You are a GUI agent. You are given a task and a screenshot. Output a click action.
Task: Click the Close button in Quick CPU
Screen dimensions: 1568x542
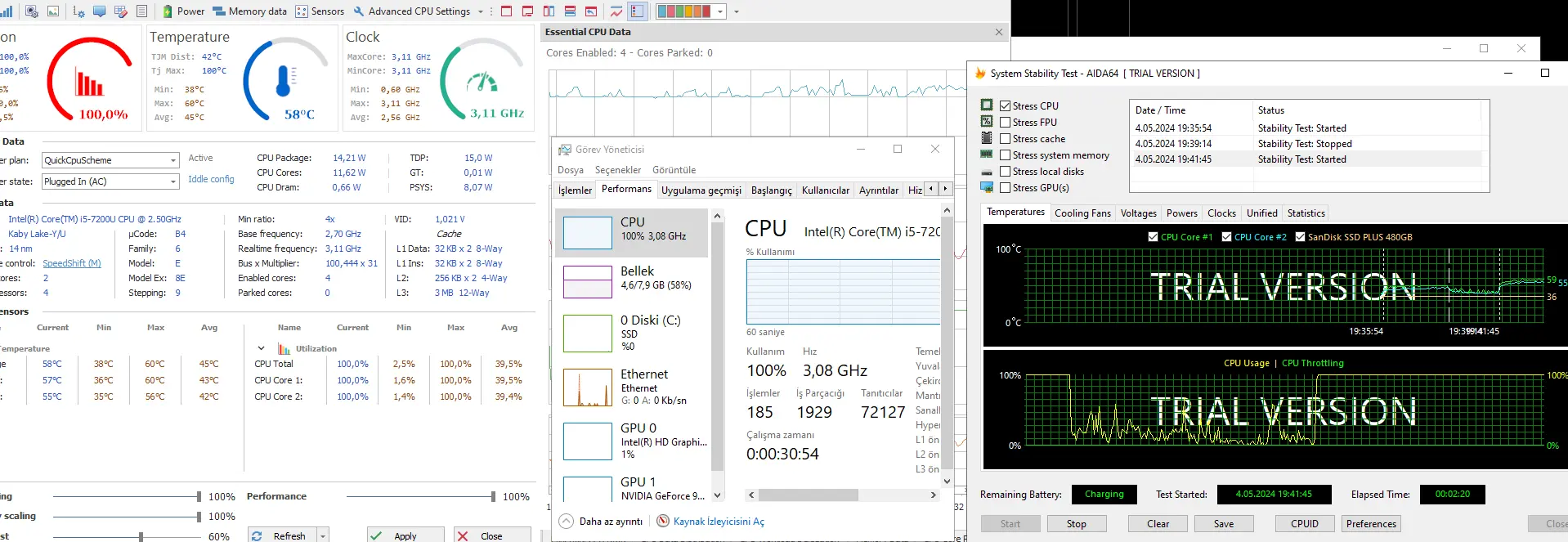click(492, 535)
